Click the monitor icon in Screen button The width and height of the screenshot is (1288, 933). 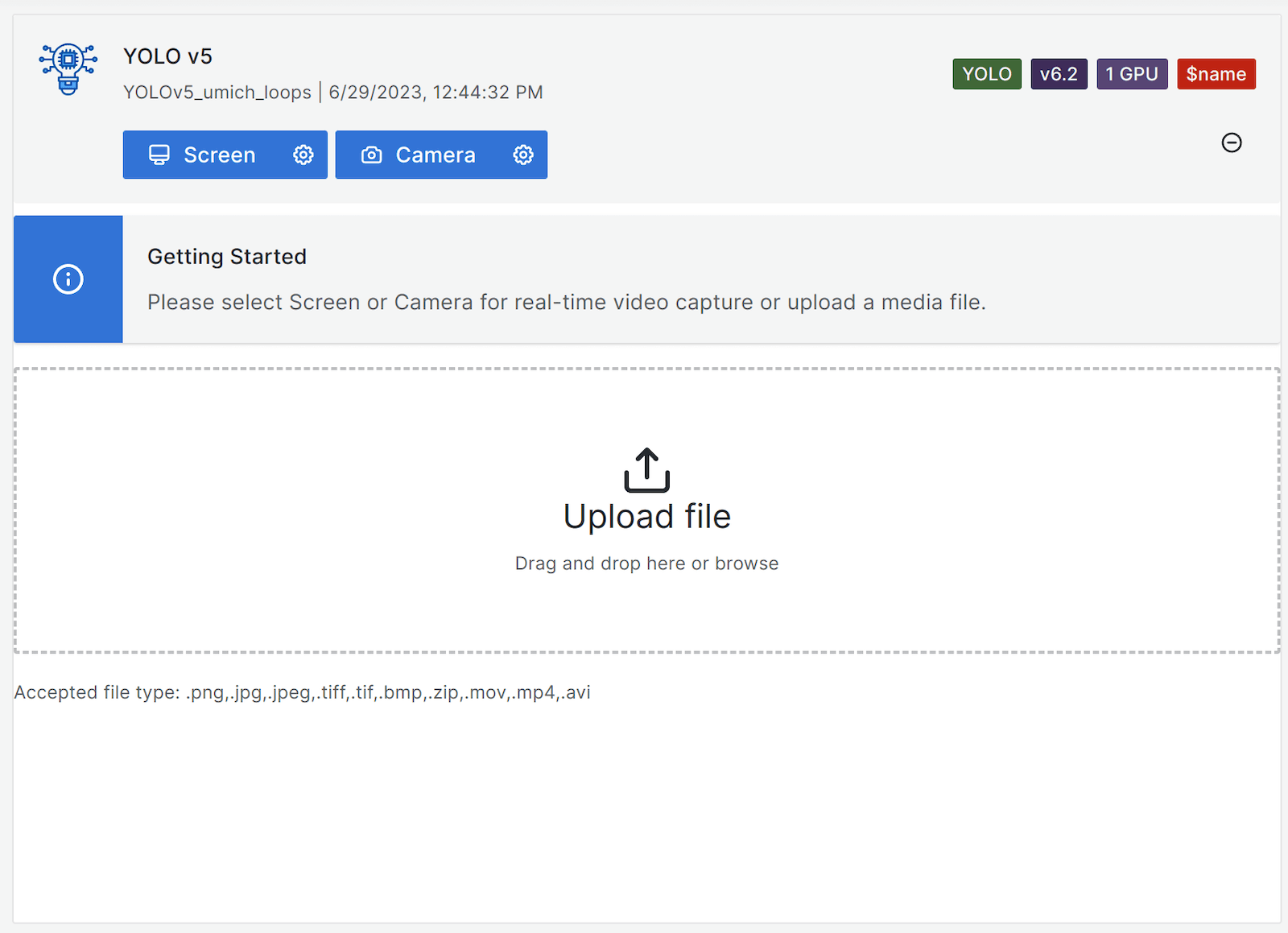click(x=159, y=155)
